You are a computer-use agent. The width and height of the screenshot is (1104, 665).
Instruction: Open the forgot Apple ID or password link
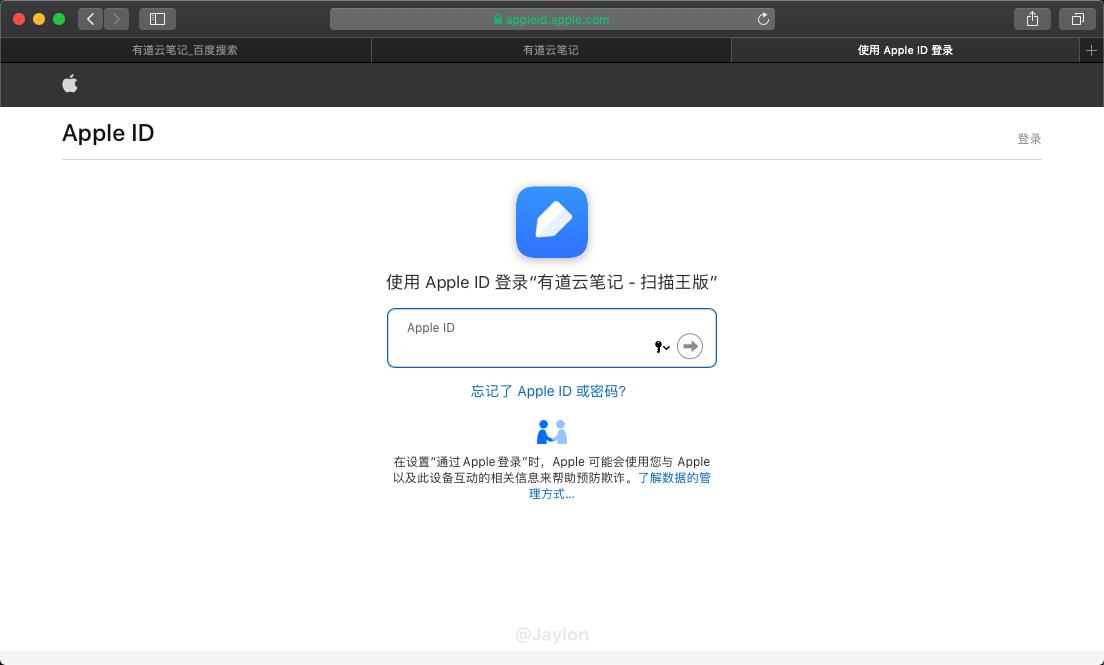(x=551, y=391)
